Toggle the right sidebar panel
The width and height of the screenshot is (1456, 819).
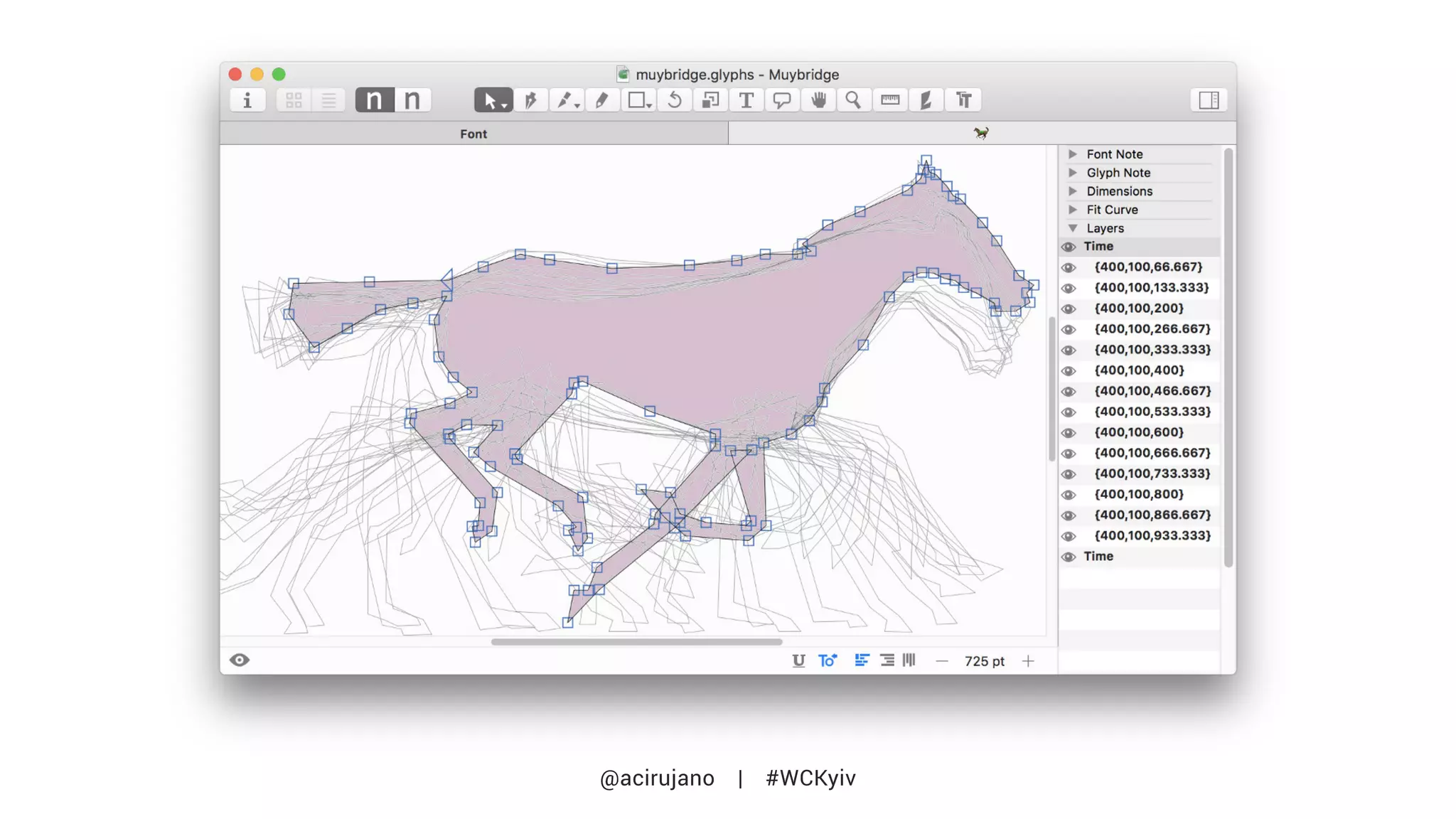coord(1209,100)
